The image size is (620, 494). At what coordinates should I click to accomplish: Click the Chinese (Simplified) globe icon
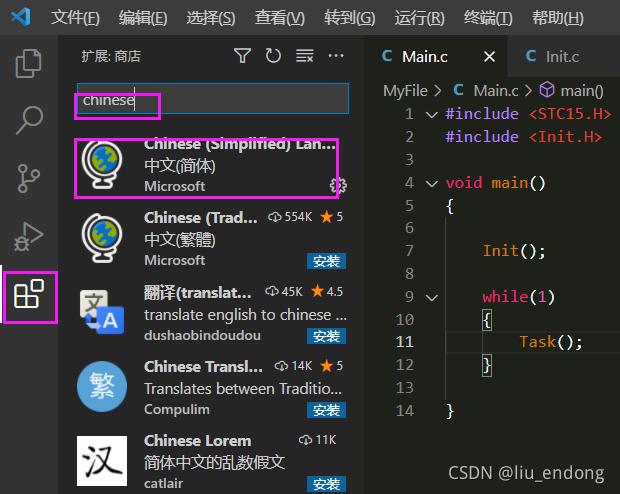pyautogui.click(x=102, y=165)
